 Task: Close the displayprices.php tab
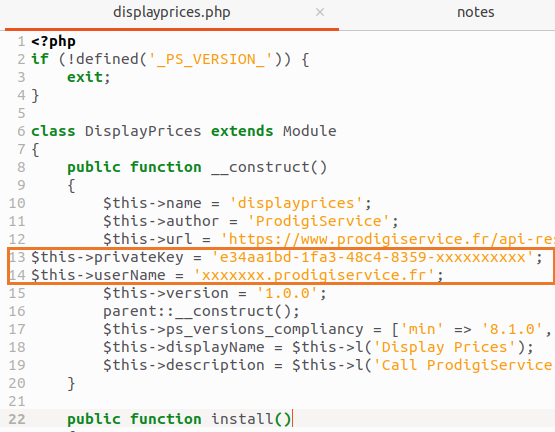(320, 13)
